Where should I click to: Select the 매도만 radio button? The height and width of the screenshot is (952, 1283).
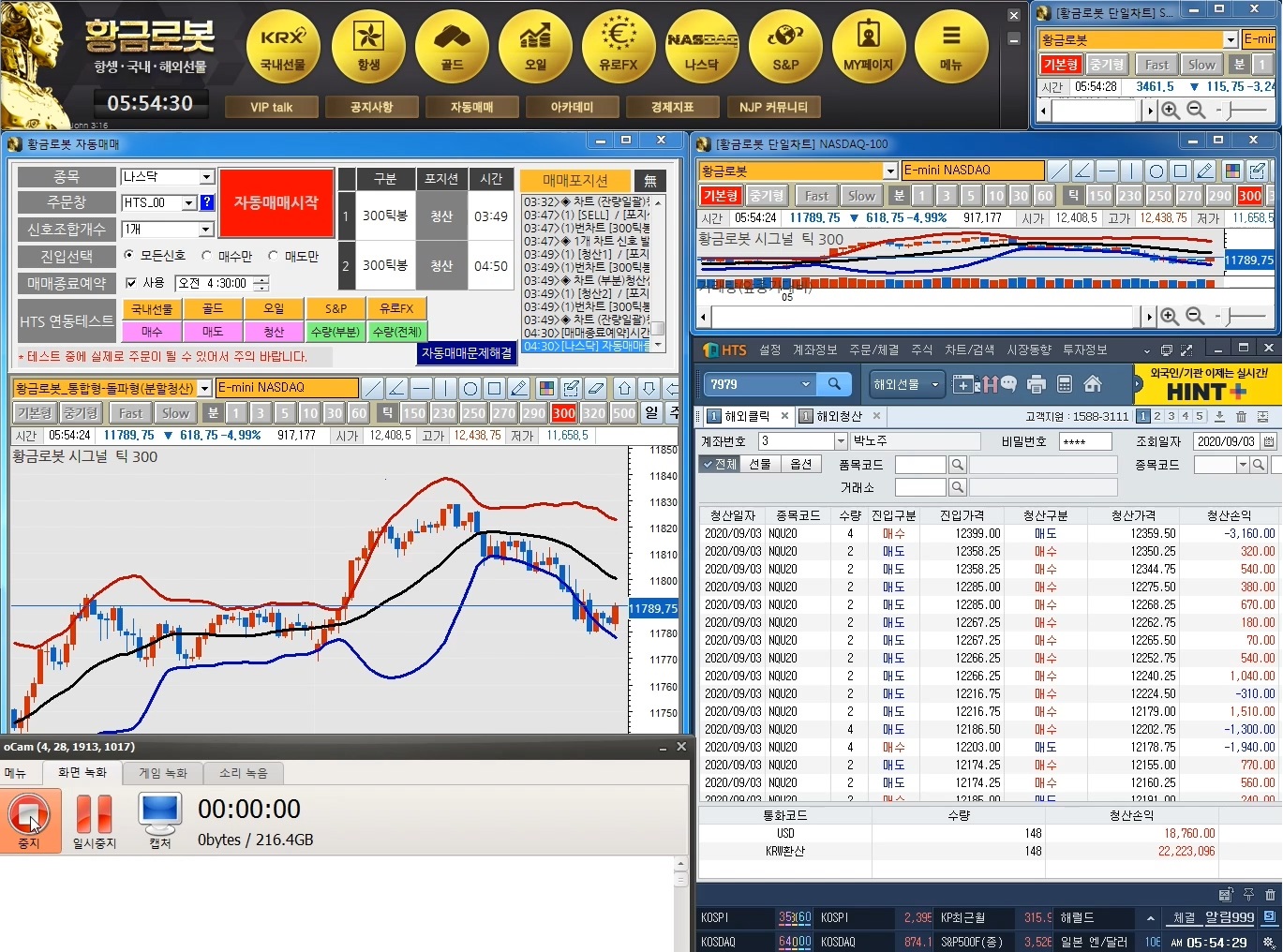point(274,255)
